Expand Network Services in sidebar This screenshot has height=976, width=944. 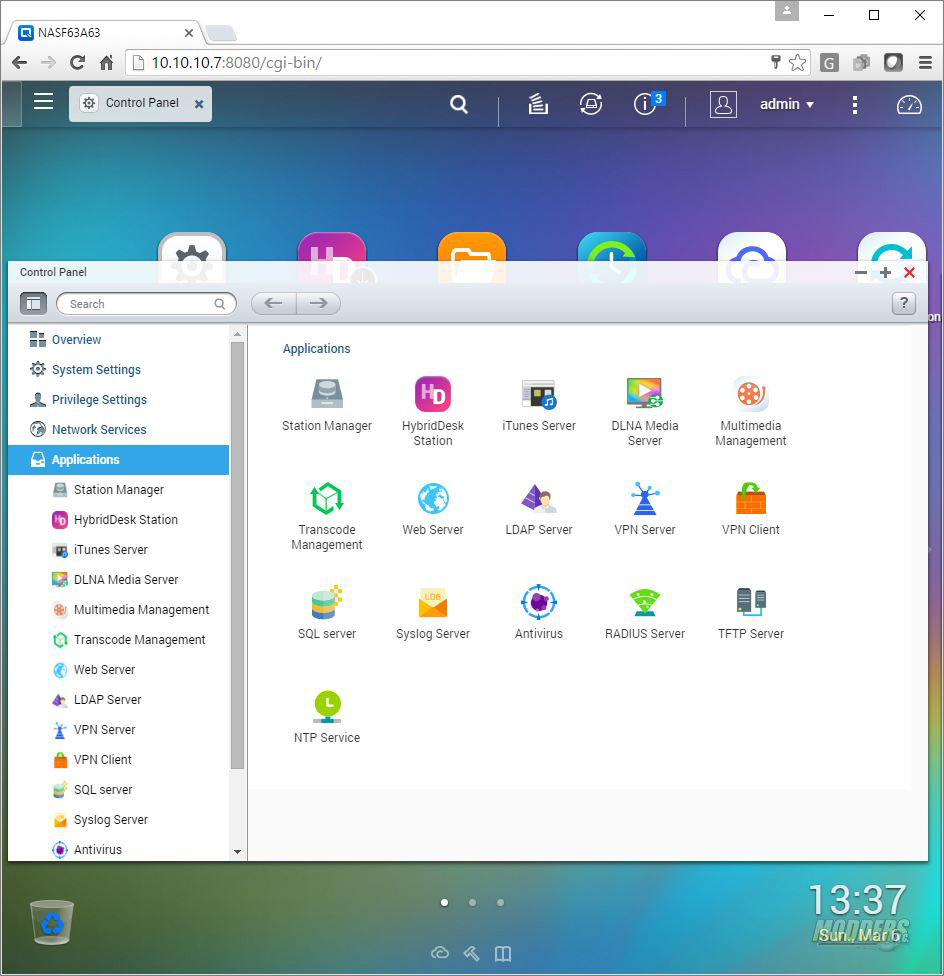click(x=118, y=429)
